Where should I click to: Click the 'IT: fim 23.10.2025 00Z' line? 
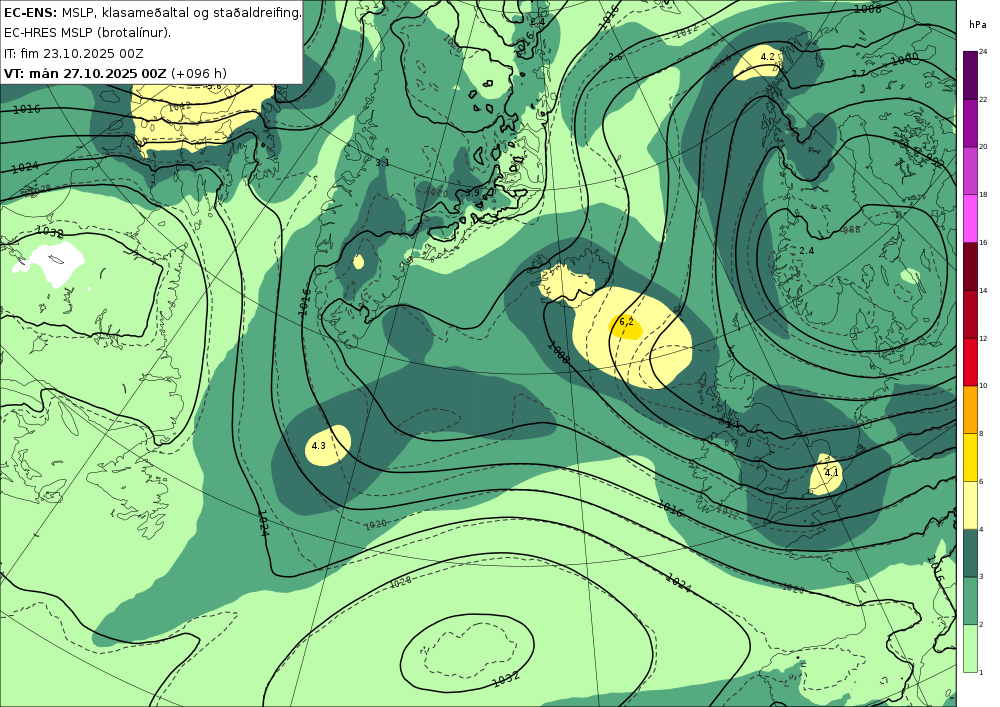click(74, 53)
